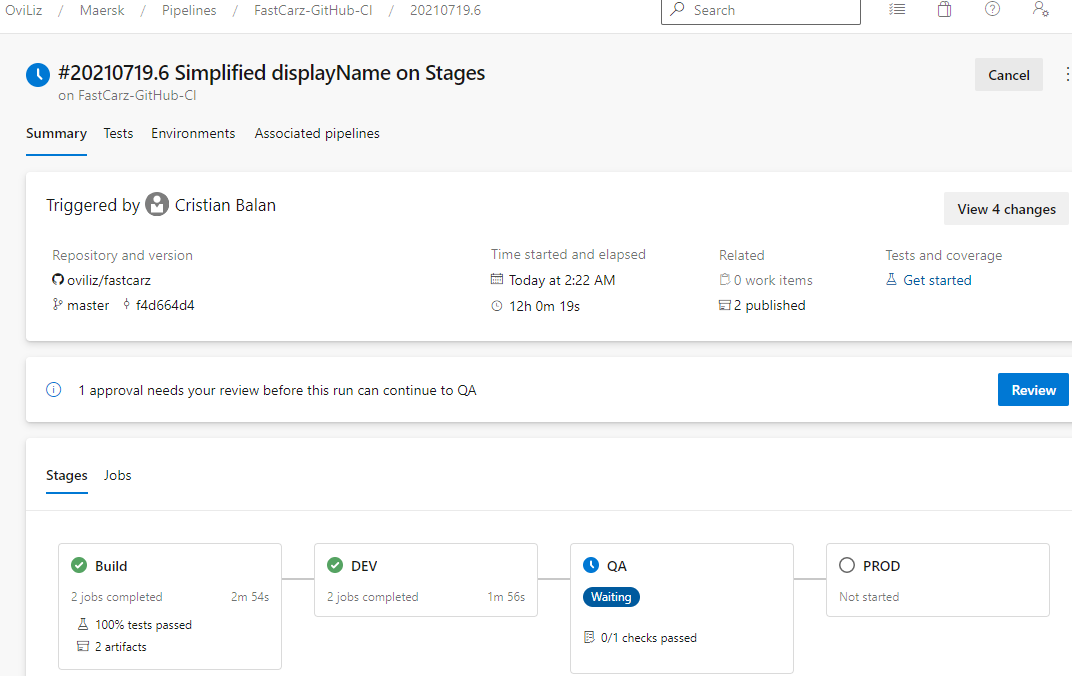Open the PROD stage card
Viewport: 1072px width, 676px height.
click(x=937, y=580)
